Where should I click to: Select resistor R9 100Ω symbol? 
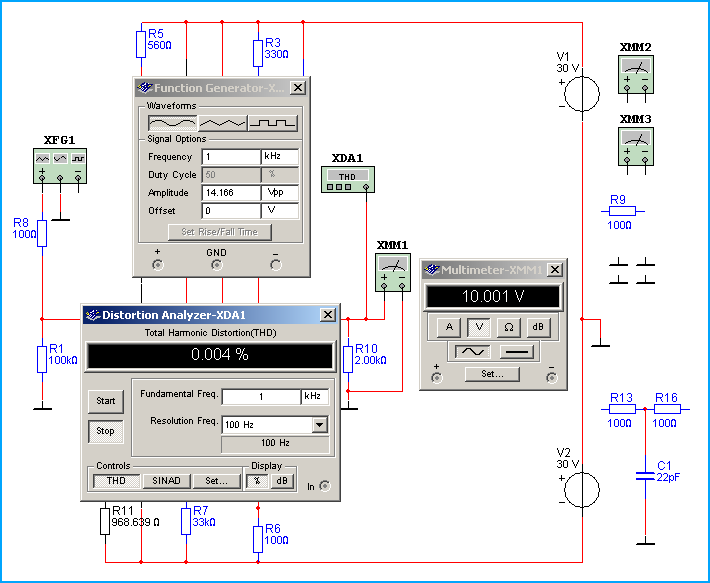tap(623, 211)
